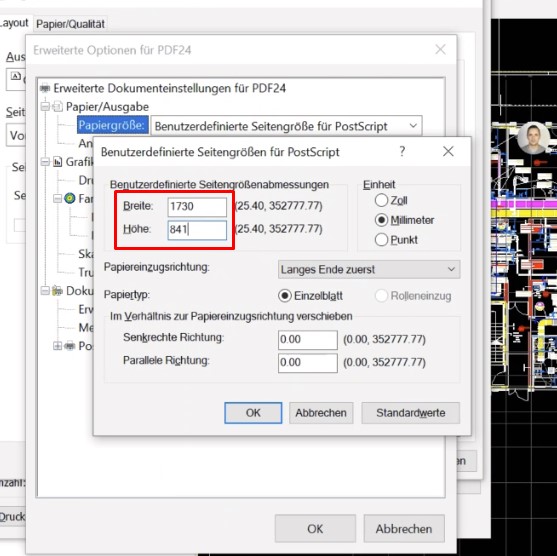Select the Papiergröße tree item

click(112, 125)
